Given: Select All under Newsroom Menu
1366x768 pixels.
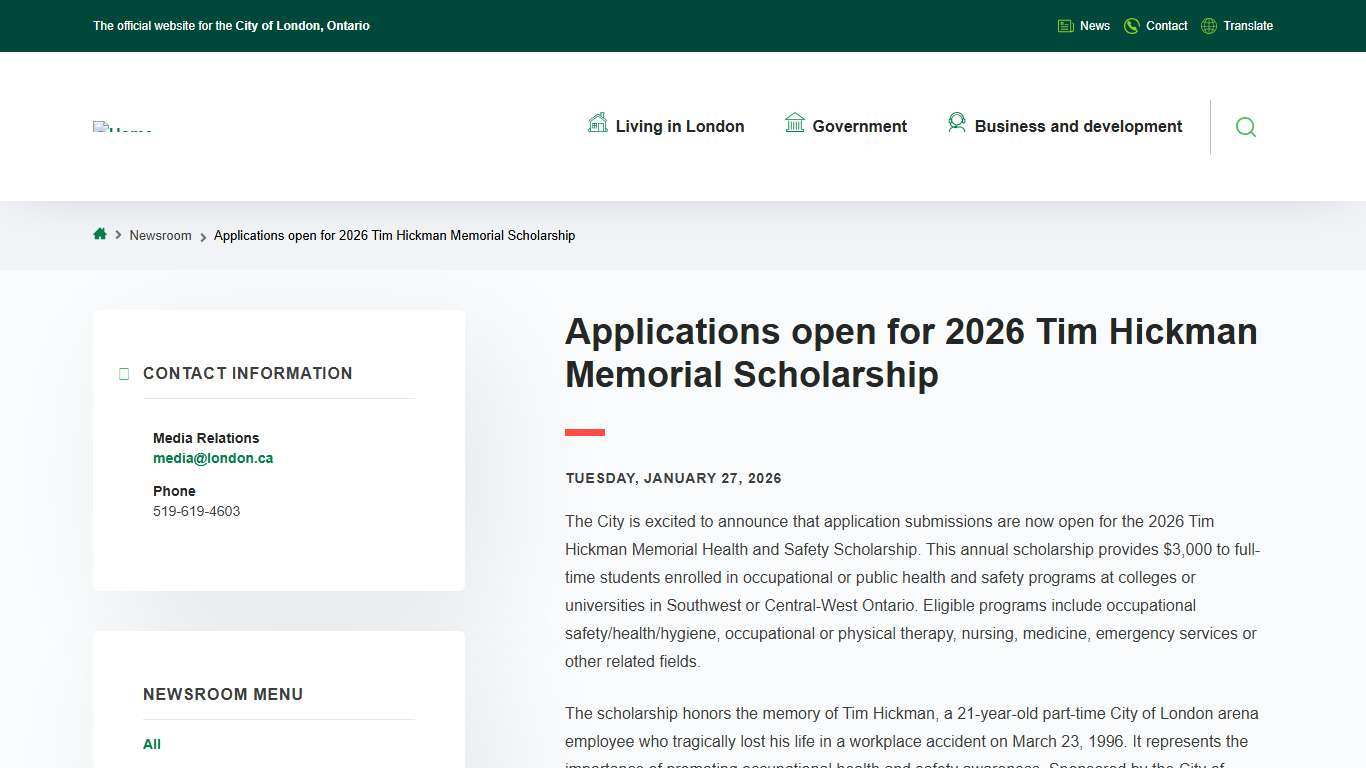Looking at the screenshot, I should [x=151, y=744].
